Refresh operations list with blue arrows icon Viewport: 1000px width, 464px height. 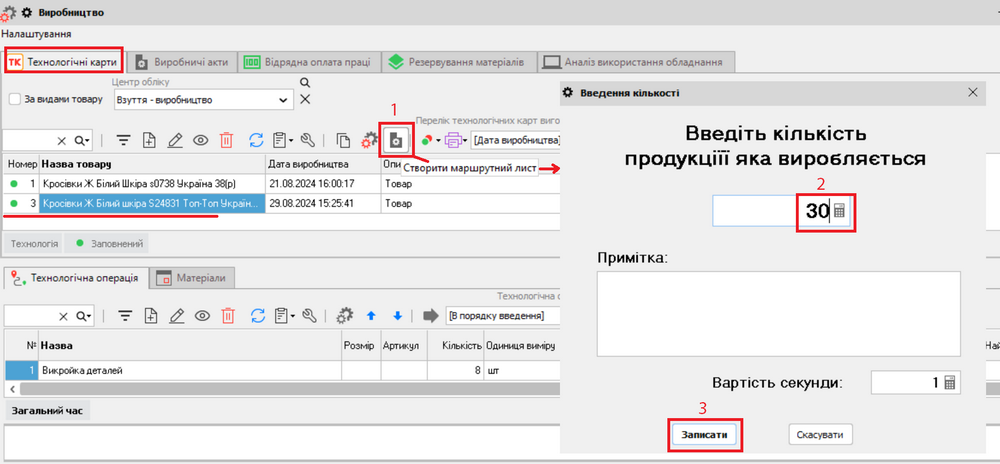click(256, 315)
